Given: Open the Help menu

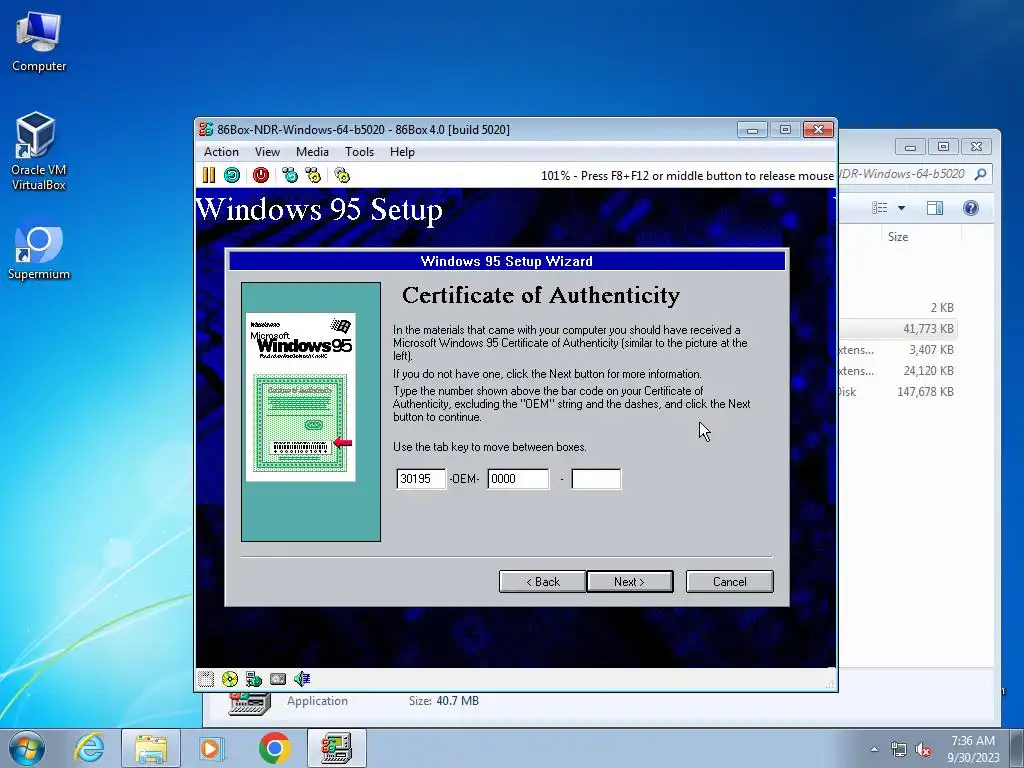Looking at the screenshot, I should click(402, 152).
